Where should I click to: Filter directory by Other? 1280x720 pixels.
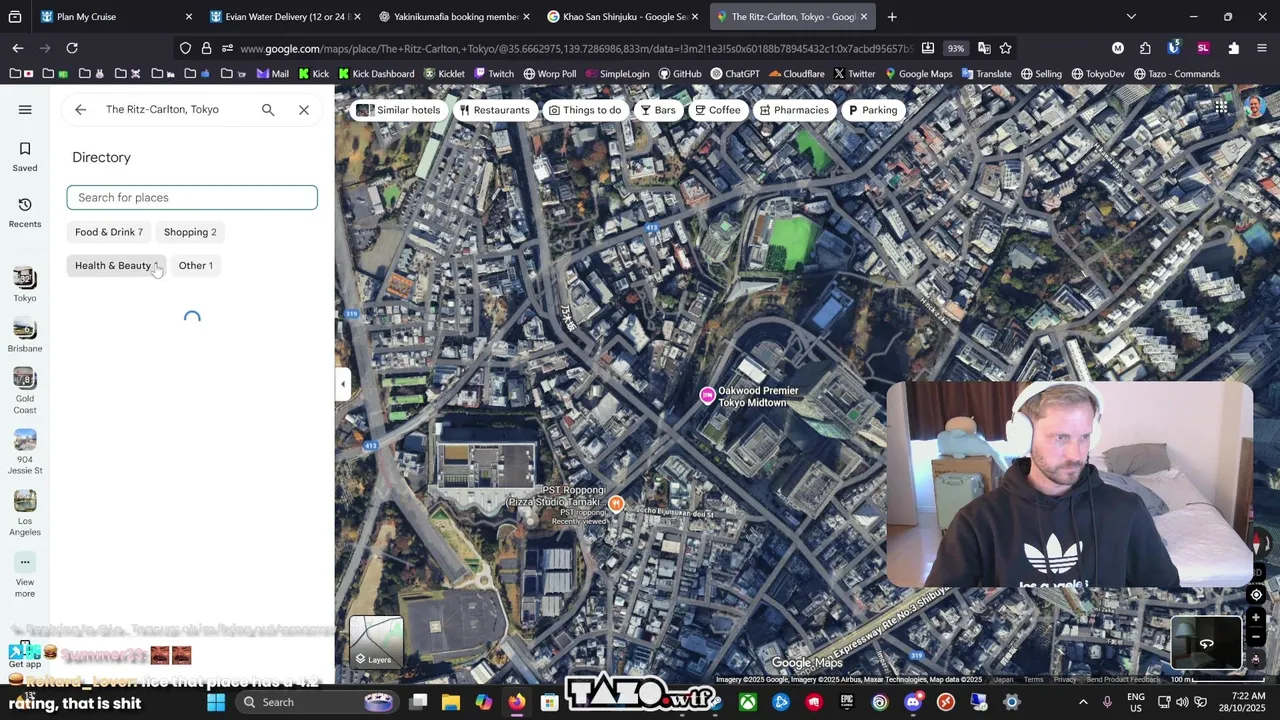pyautogui.click(x=195, y=265)
